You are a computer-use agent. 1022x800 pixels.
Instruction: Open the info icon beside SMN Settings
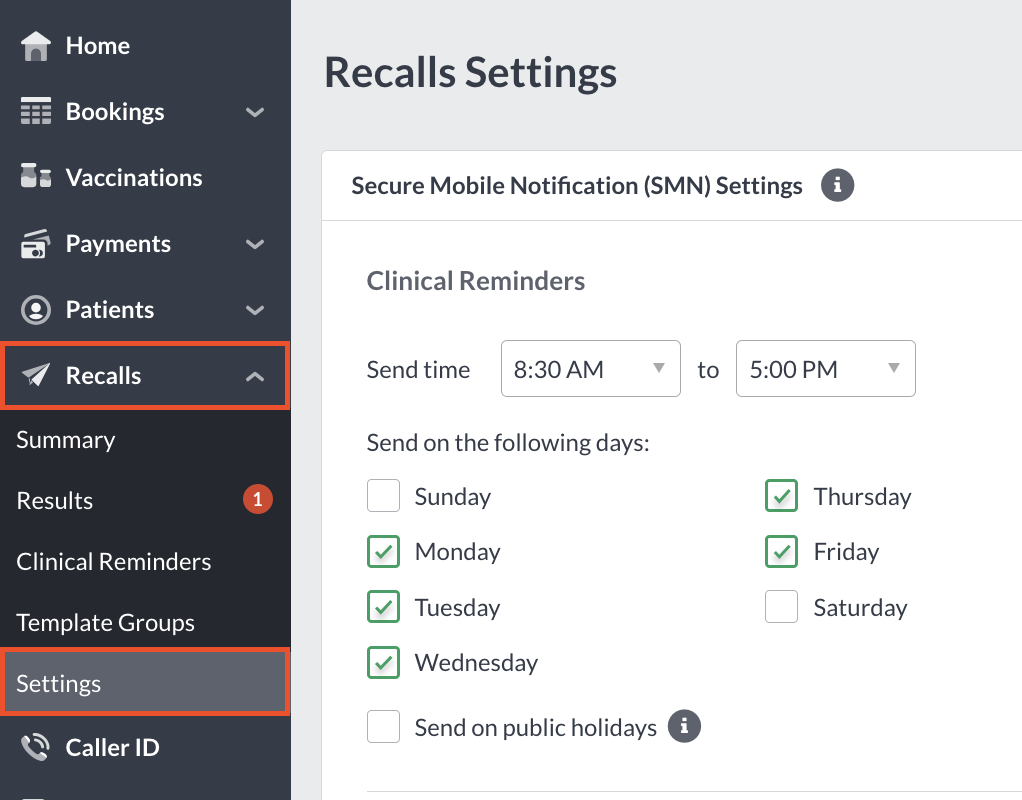(x=838, y=185)
